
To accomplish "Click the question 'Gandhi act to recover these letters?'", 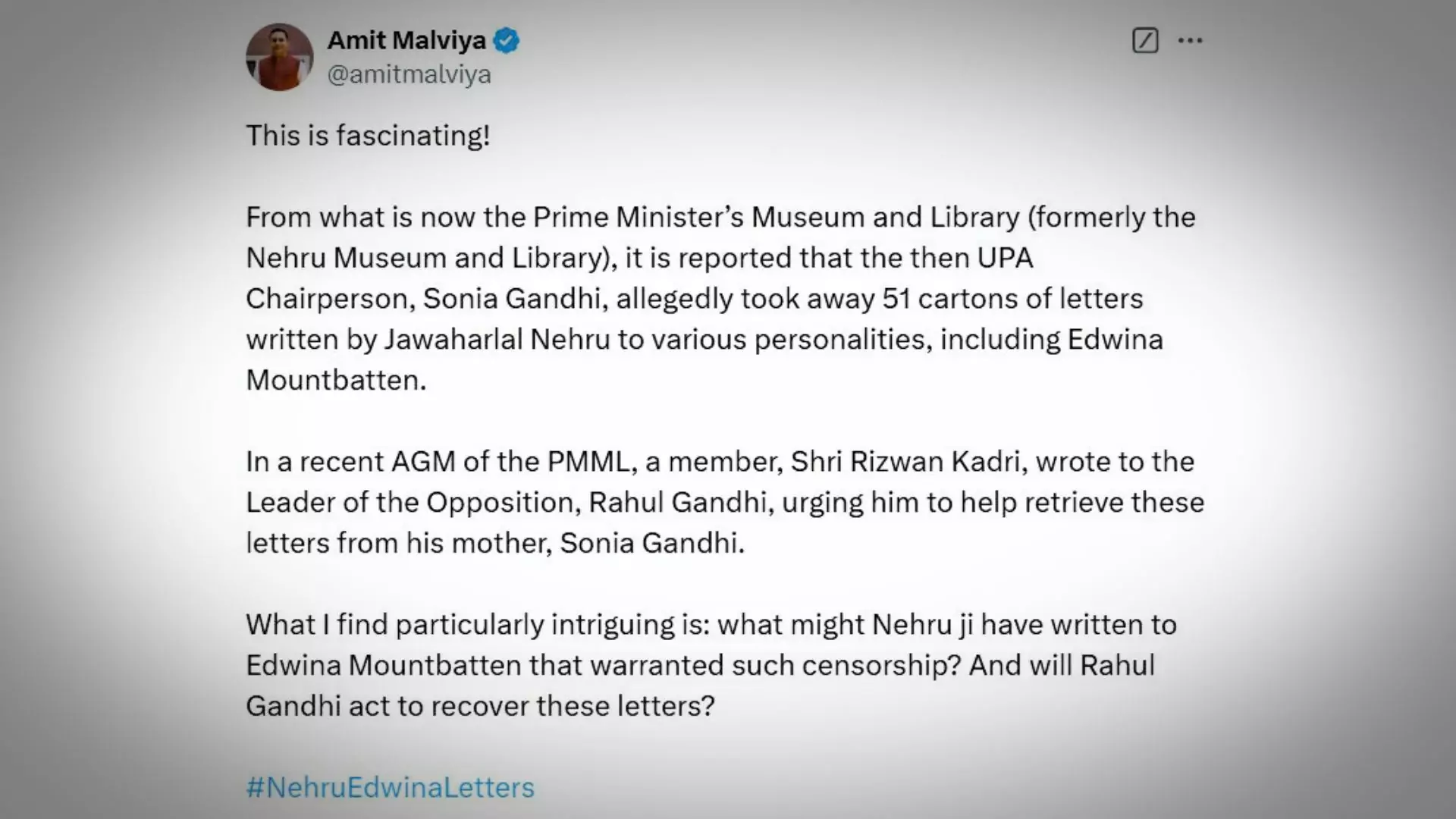I will point(480,707).
